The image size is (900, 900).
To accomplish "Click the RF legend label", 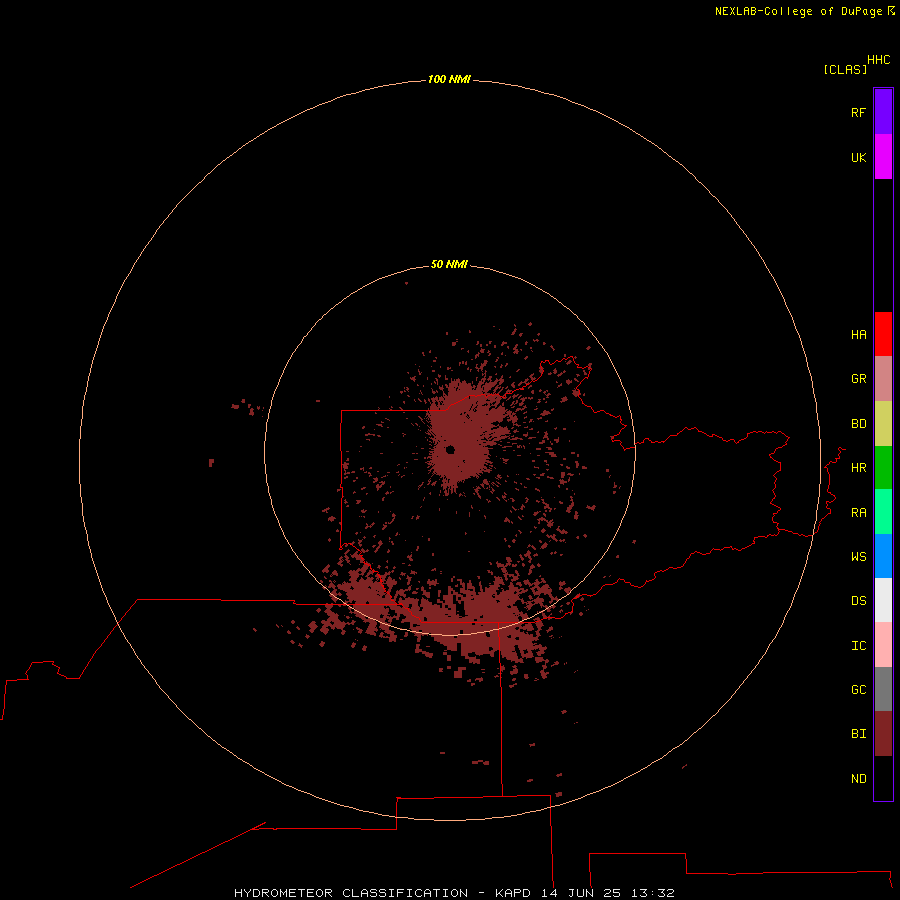I will point(858,112).
